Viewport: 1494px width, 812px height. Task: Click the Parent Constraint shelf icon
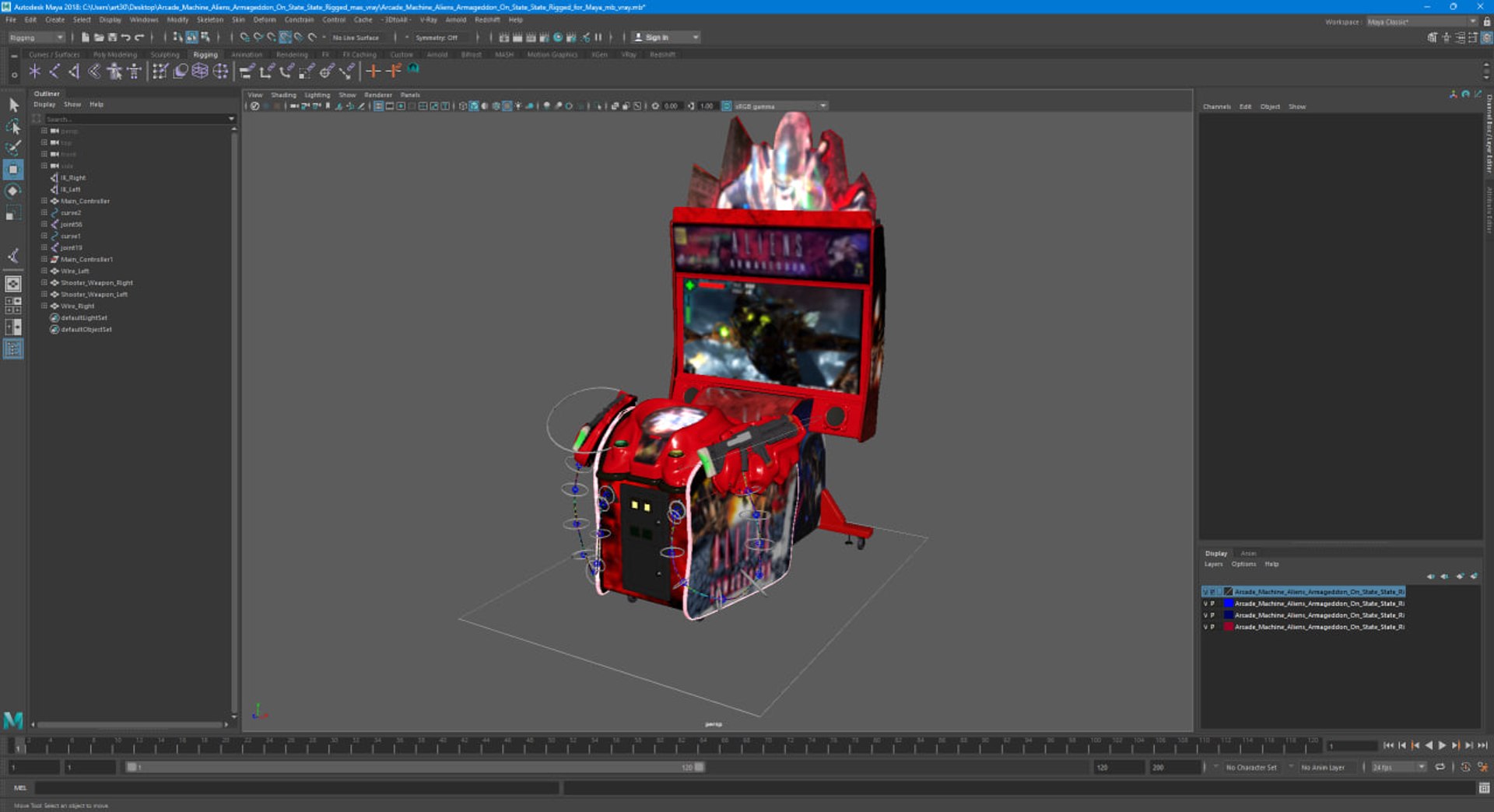point(247,72)
